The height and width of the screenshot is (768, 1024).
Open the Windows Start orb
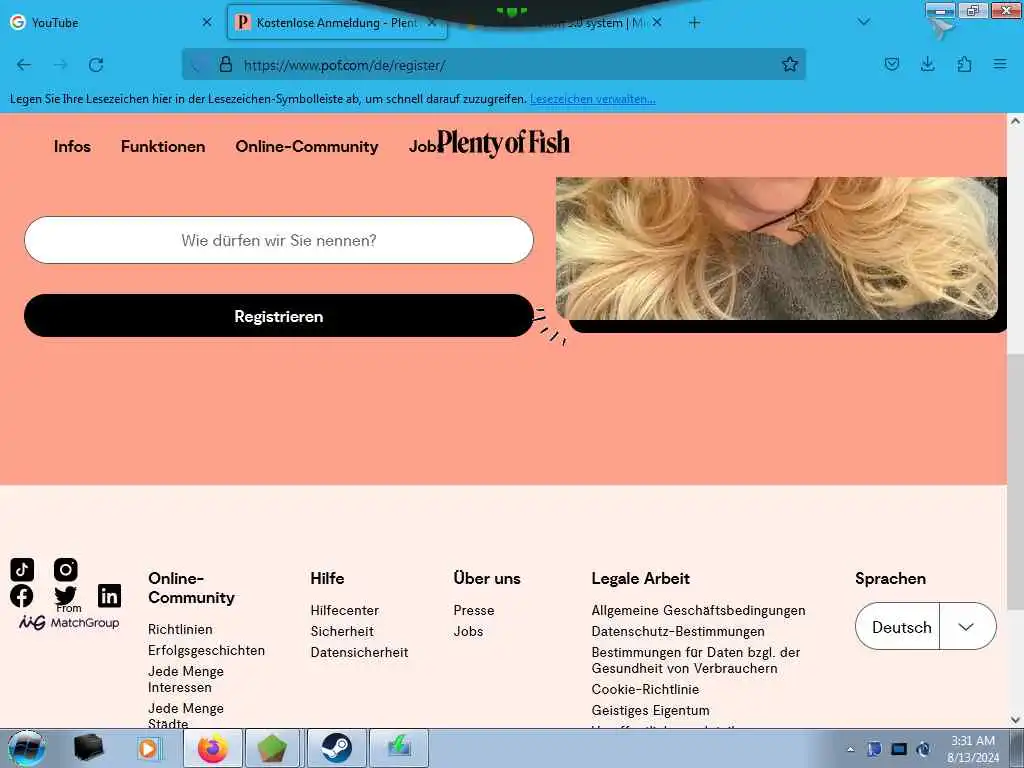26,748
